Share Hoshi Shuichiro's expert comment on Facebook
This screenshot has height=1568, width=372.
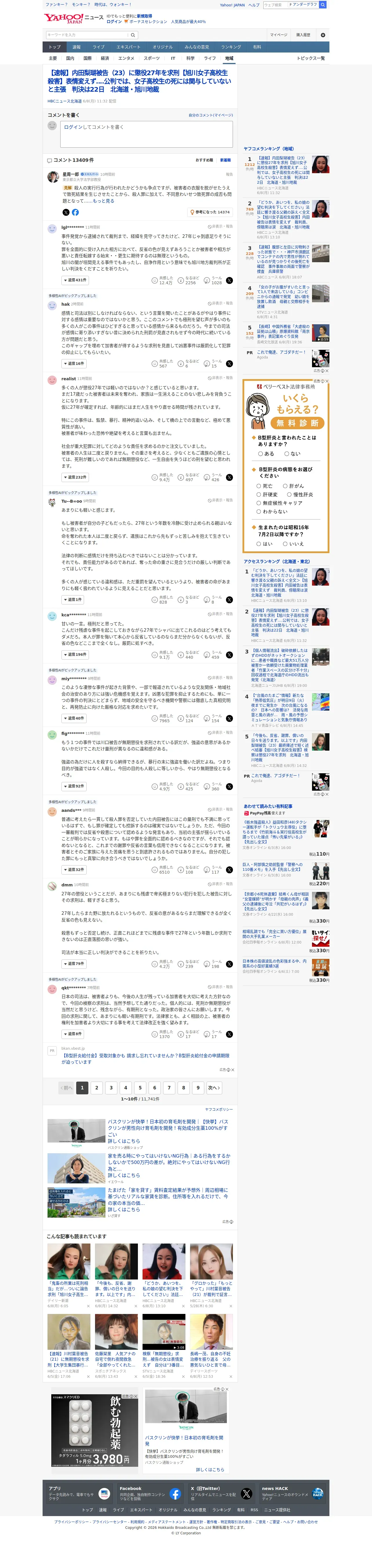coord(75,212)
